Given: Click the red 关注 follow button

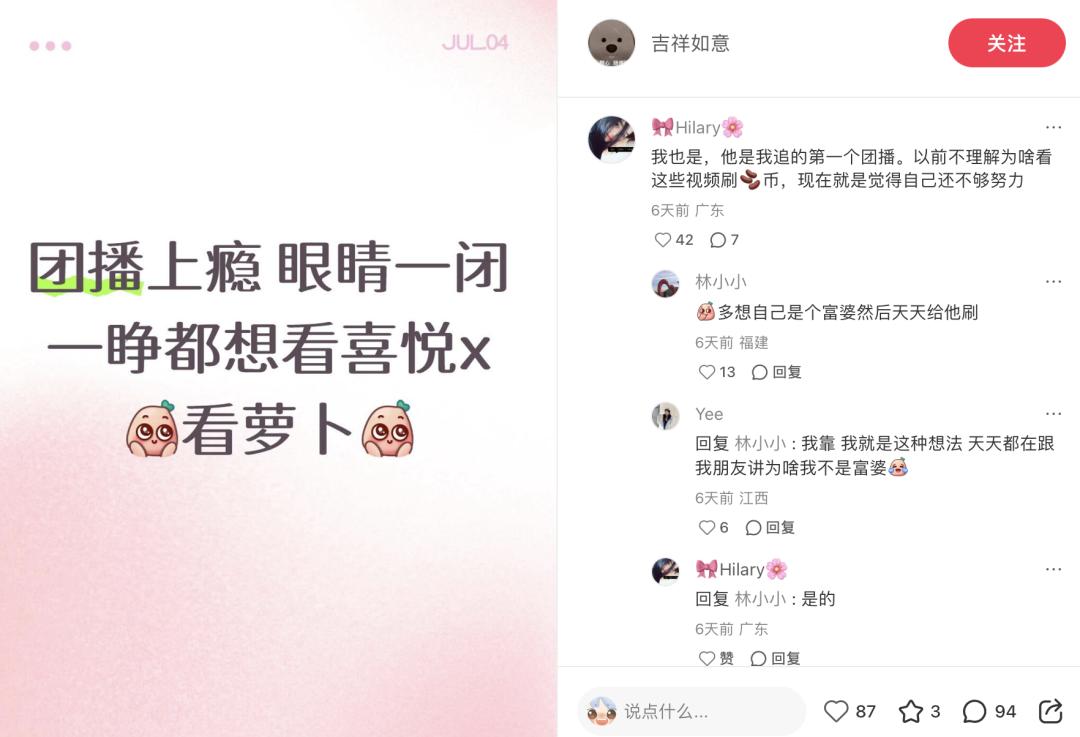Looking at the screenshot, I should click(x=1006, y=43).
